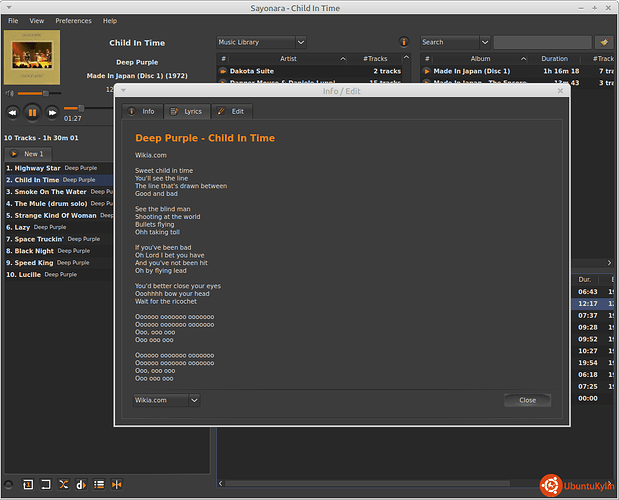Skip to the previous track

coord(13,113)
